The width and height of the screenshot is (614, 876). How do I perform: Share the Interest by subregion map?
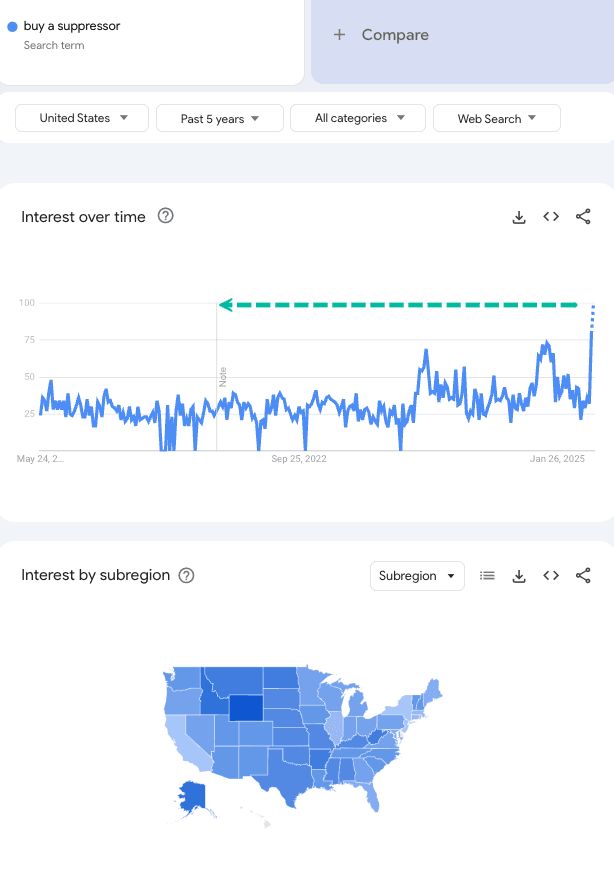click(x=583, y=576)
